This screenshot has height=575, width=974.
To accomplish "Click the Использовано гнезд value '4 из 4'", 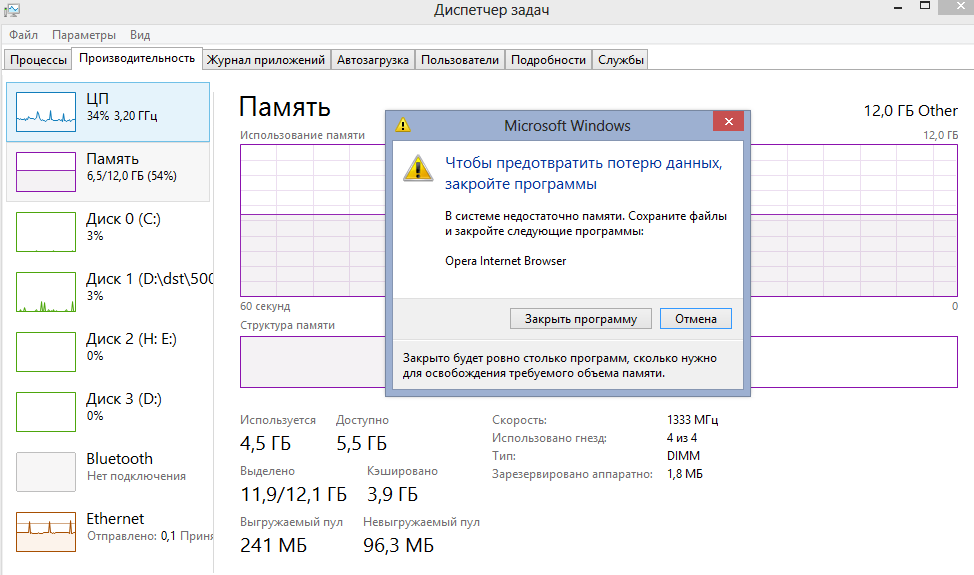I will pos(682,438).
